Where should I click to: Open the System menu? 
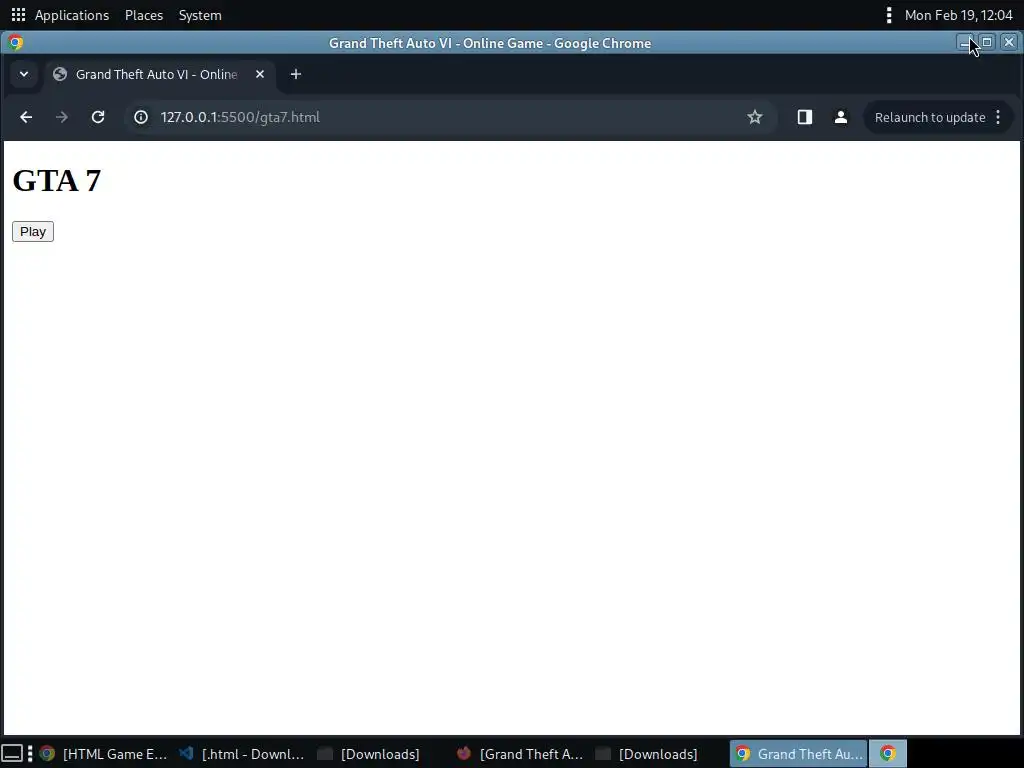200,15
